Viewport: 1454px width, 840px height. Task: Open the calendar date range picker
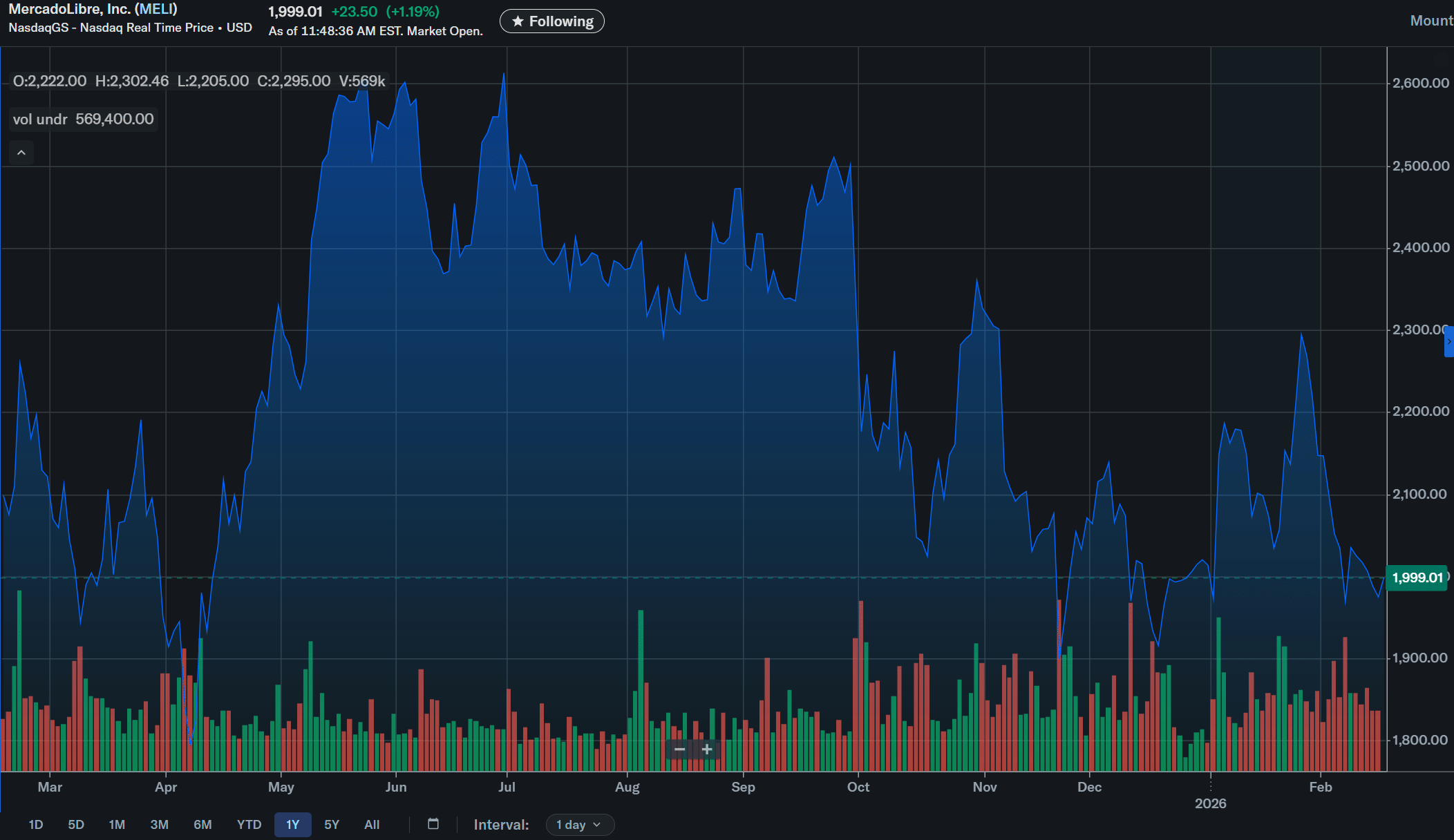433,824
